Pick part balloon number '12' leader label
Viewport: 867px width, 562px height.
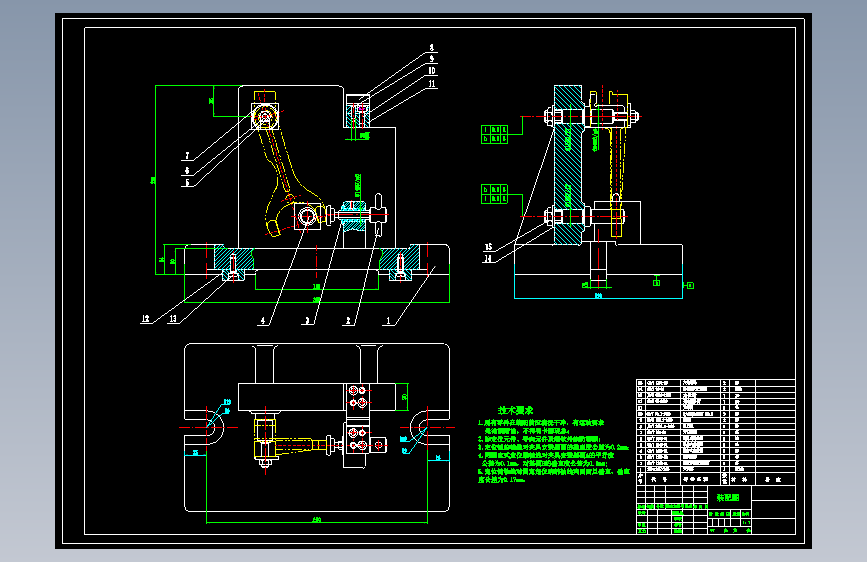tap(145, 319)
